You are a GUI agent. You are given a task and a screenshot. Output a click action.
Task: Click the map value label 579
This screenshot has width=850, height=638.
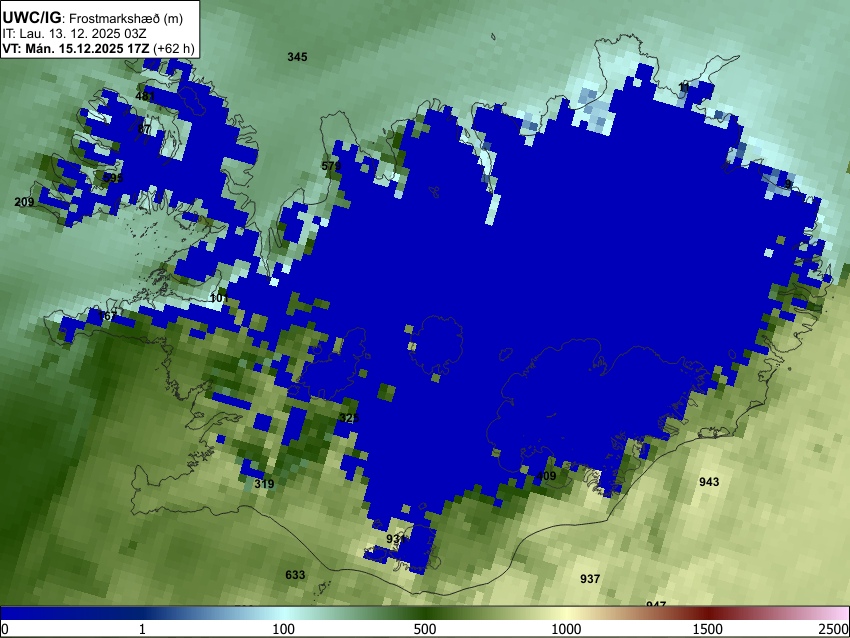point(331,166)
